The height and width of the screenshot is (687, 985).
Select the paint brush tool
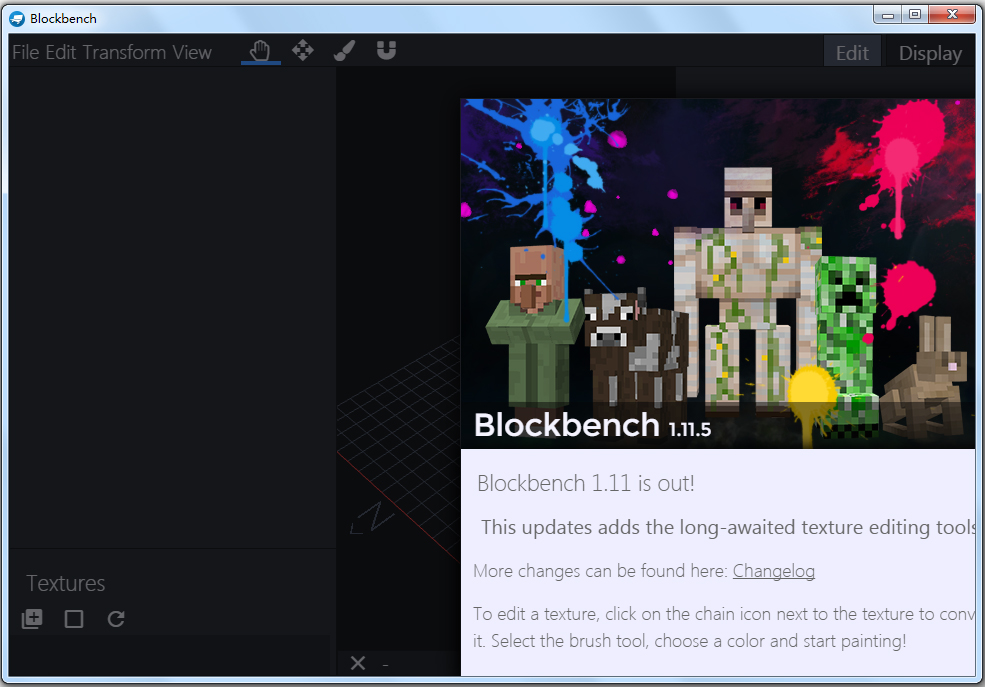(344, 50)
